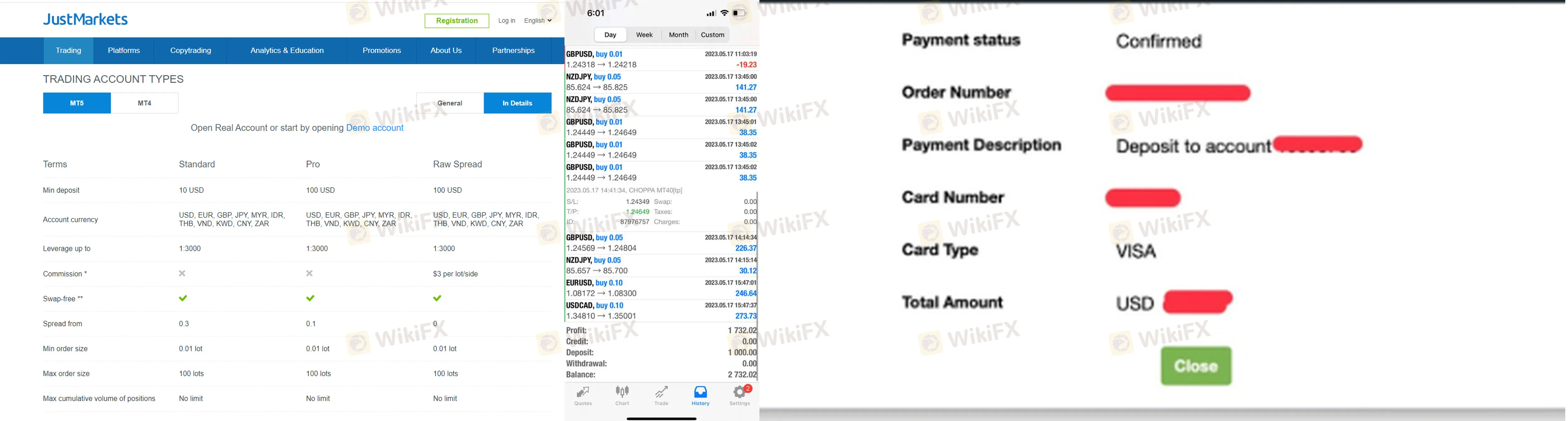Click the Max cumulative volume of positions label

coord(99,398)
